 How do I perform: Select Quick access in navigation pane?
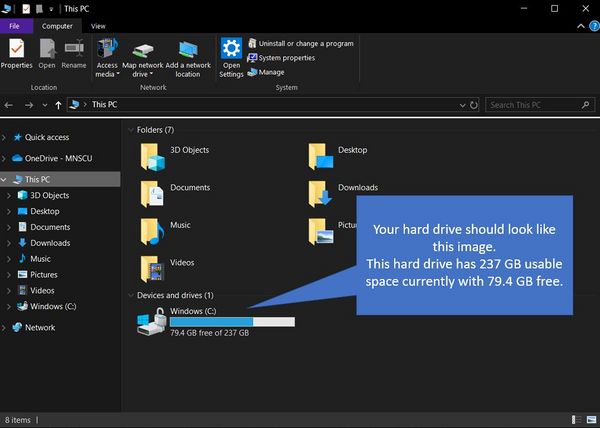47,137
